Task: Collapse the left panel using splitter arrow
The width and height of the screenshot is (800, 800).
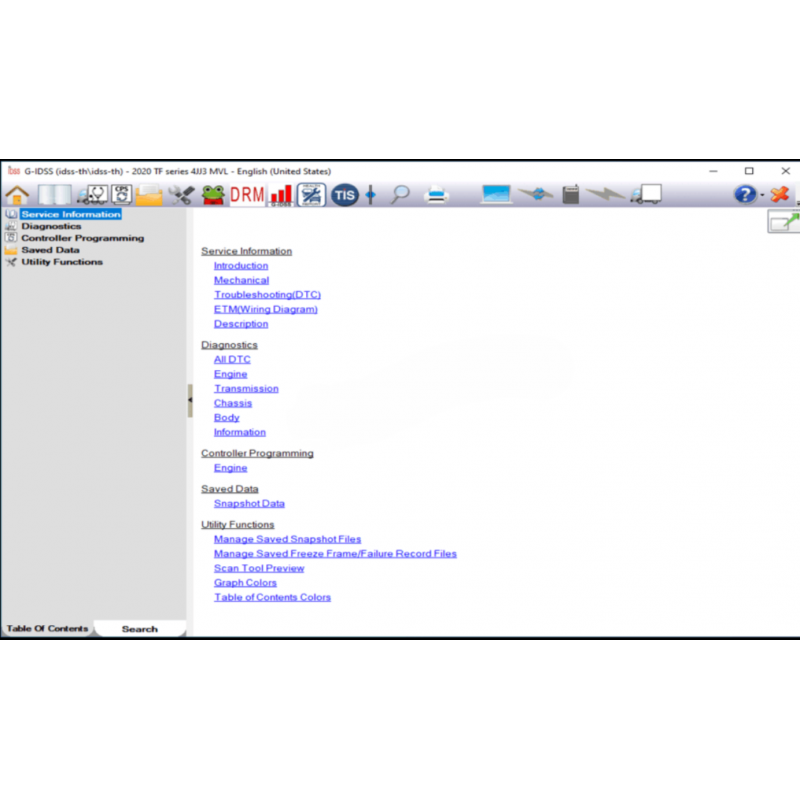Action: tap(190, 400)
